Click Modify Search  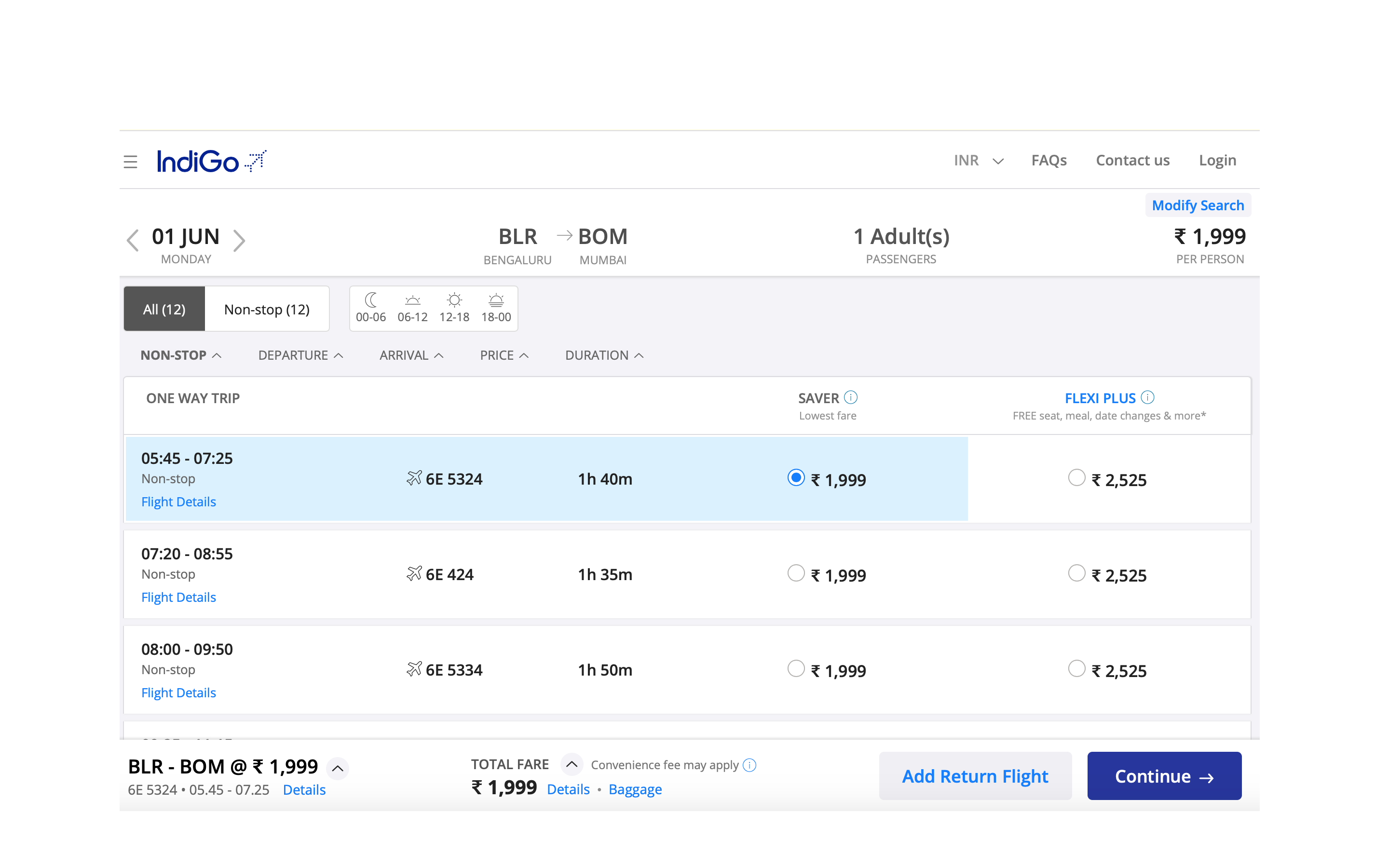[x=1198, y=205]
